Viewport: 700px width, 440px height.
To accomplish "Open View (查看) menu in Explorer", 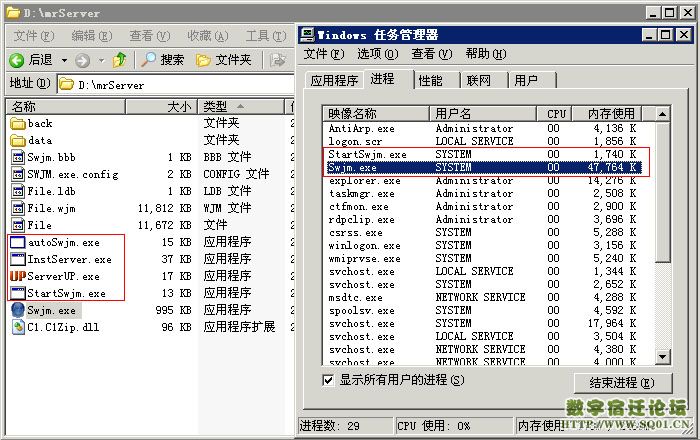I will click(x=150, y=36).
